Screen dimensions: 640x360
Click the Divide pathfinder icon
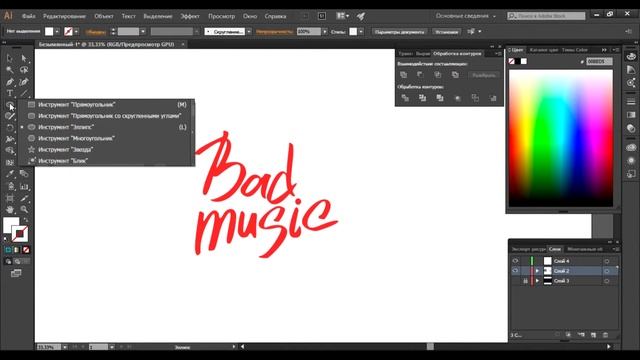pos(405,98)
